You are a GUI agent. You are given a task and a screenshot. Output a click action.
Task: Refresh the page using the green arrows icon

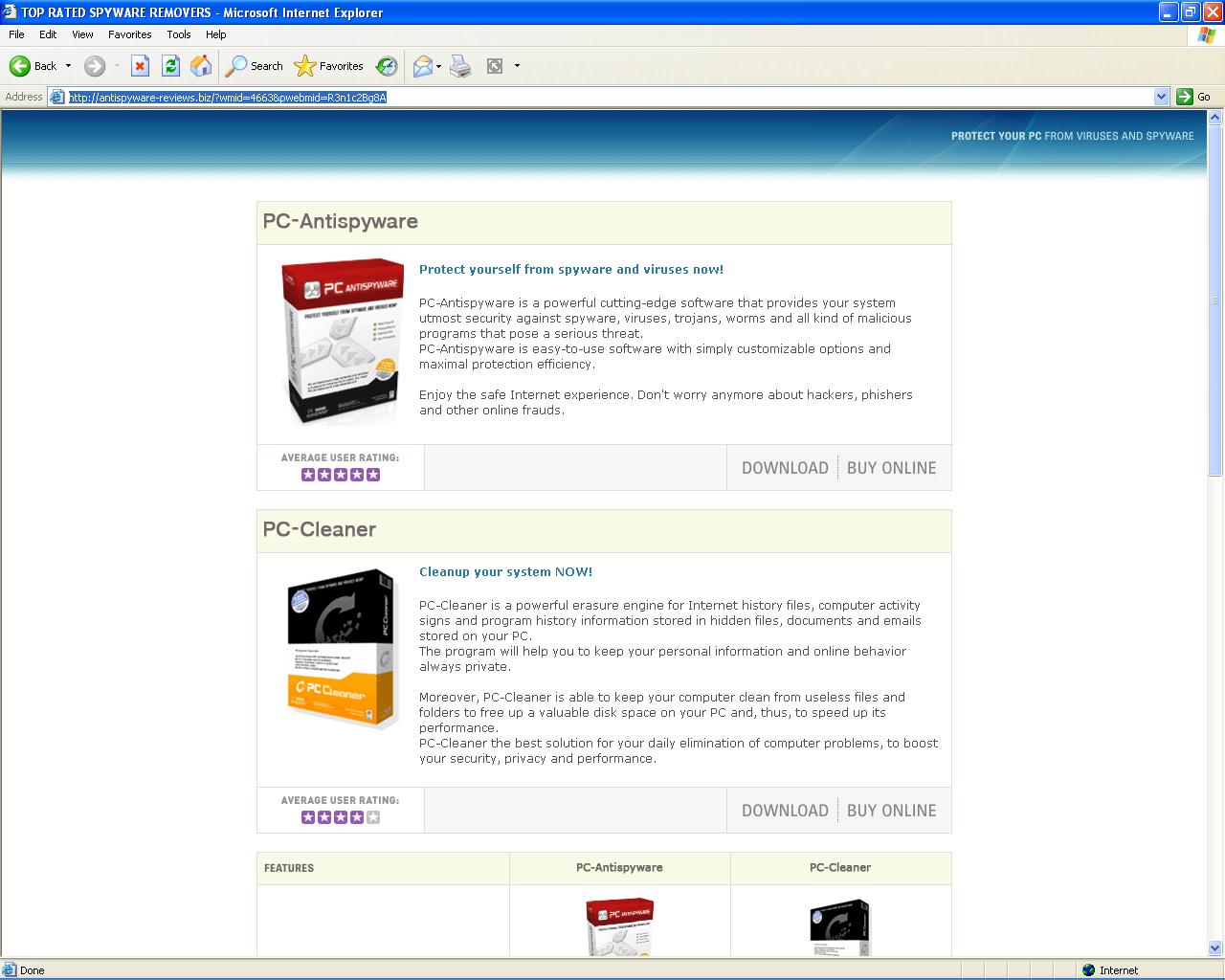[170, 66]
